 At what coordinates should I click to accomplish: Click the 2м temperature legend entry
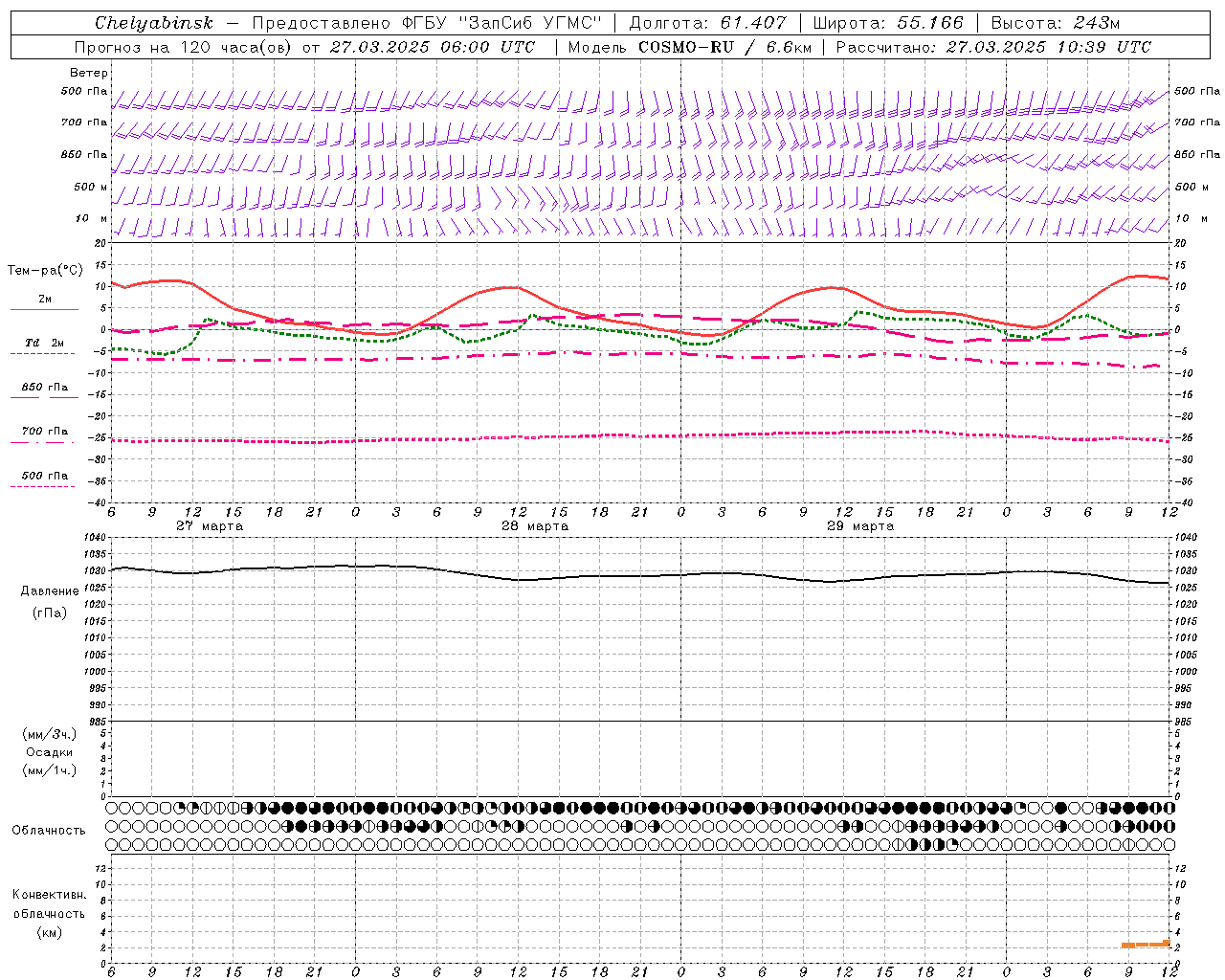tap(45, 300)
